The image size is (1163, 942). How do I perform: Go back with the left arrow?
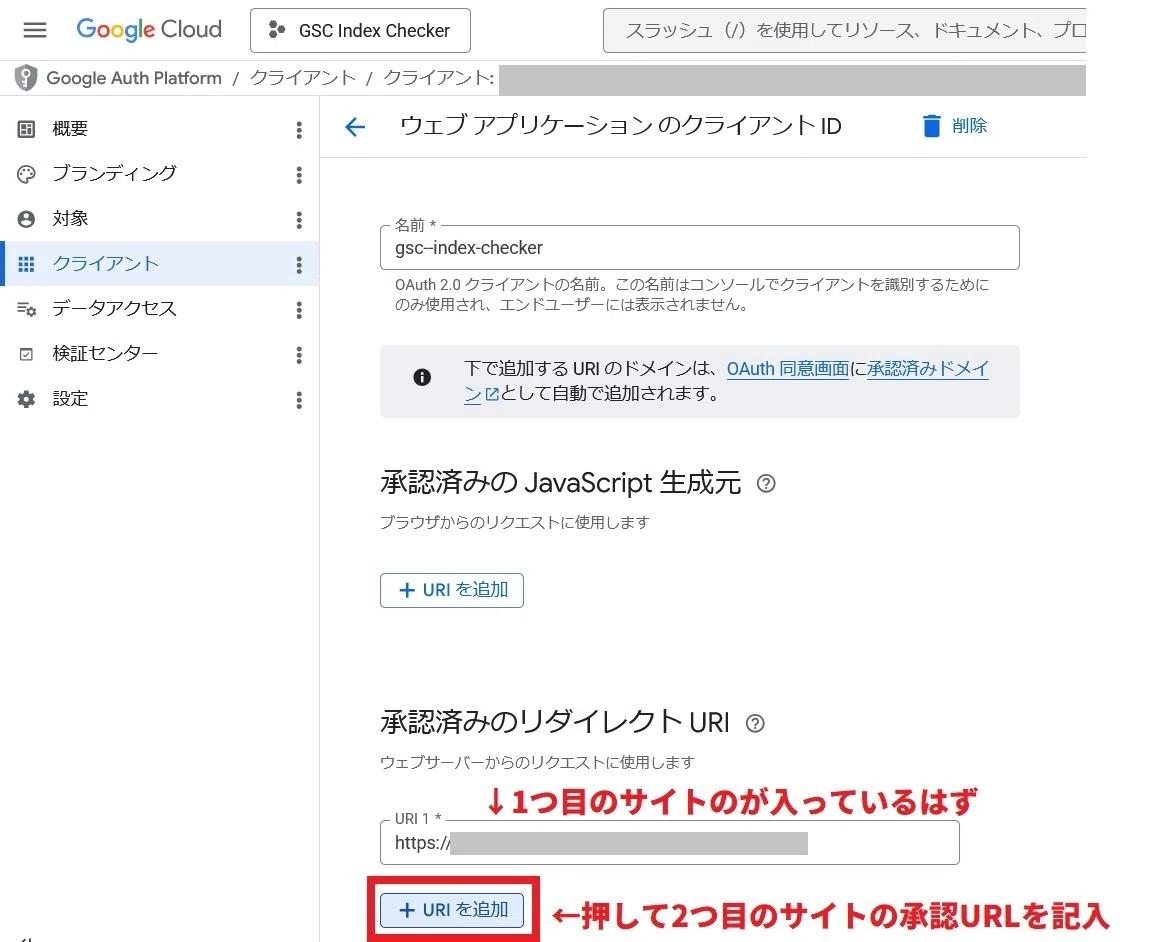355,127
